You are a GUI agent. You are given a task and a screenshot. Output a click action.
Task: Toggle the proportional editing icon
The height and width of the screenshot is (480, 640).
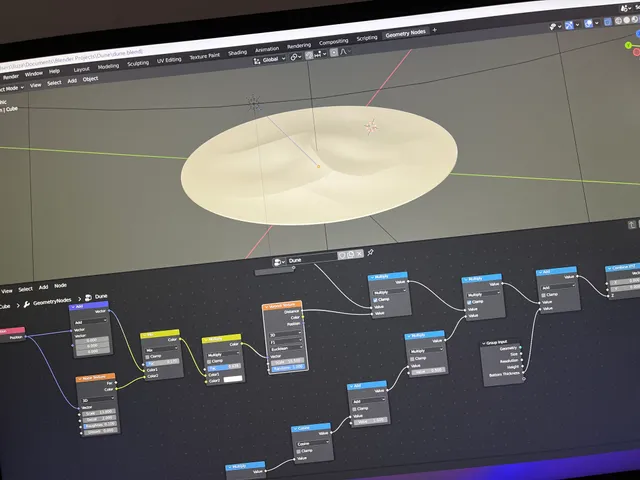pyautogui.click(x=334, y=52)
